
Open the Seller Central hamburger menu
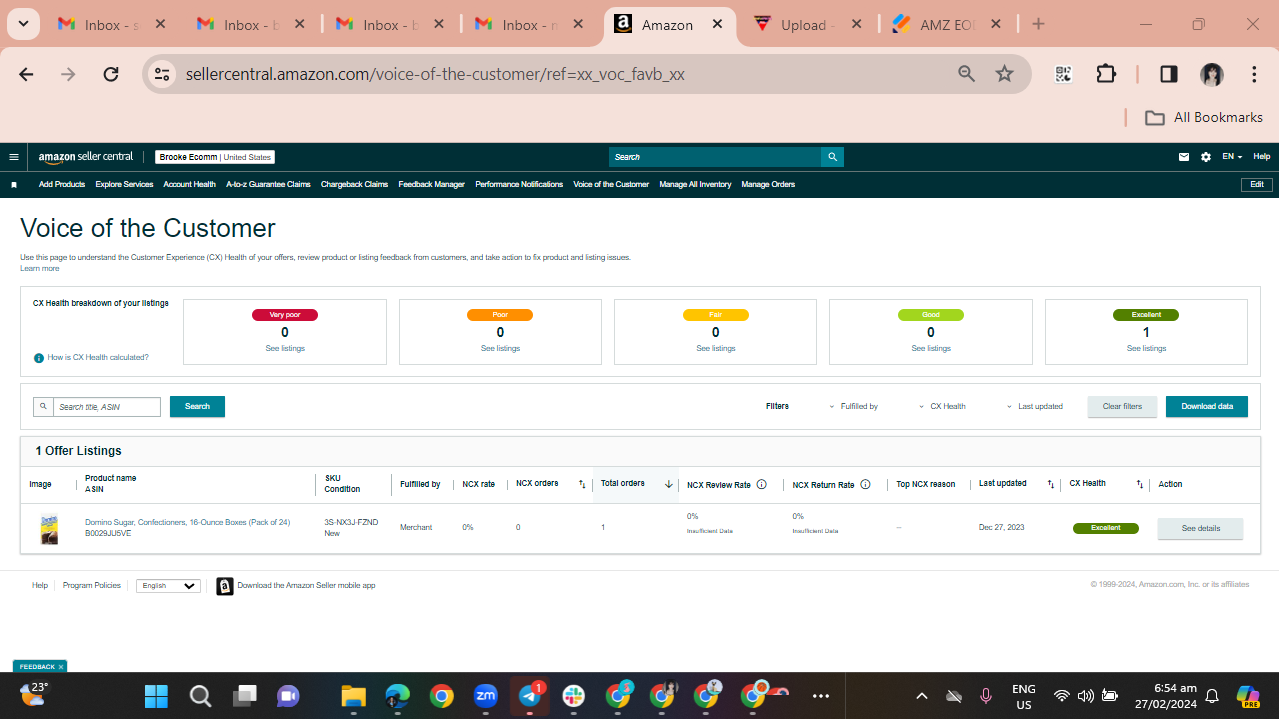14,157
